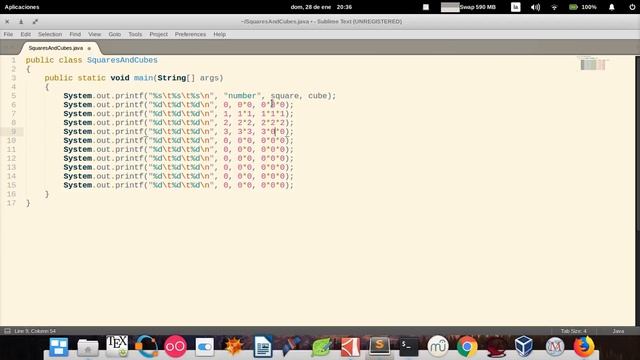
Task: Open the date and time calendar
Action: 321,7
